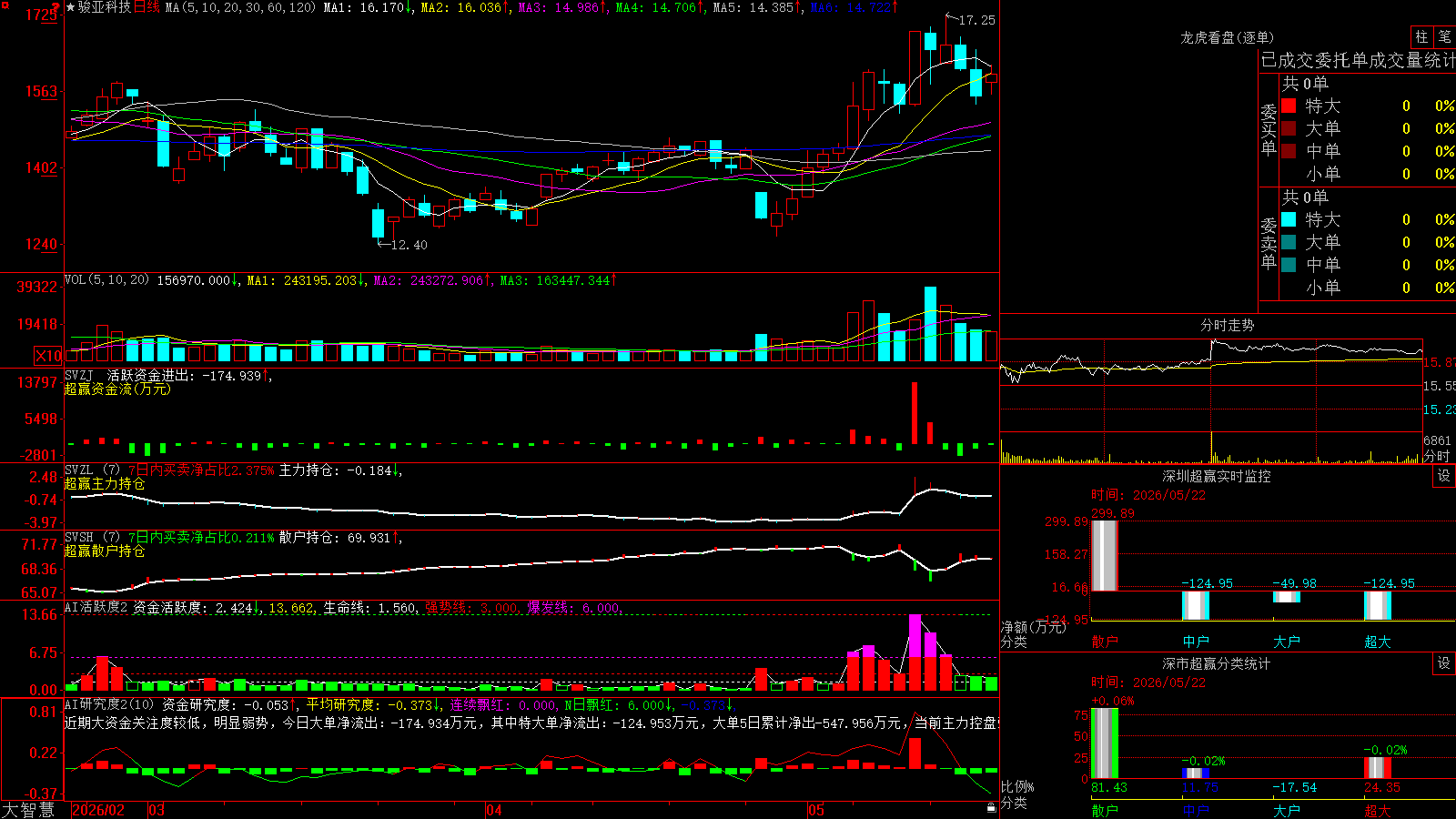Click the 超大 bar in 深圳超赢实时监控

coord(1378,606)
